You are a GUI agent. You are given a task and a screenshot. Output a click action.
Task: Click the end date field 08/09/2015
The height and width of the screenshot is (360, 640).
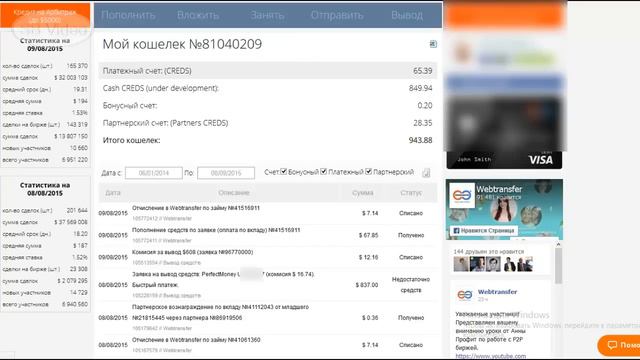click(x=226, y=173)
